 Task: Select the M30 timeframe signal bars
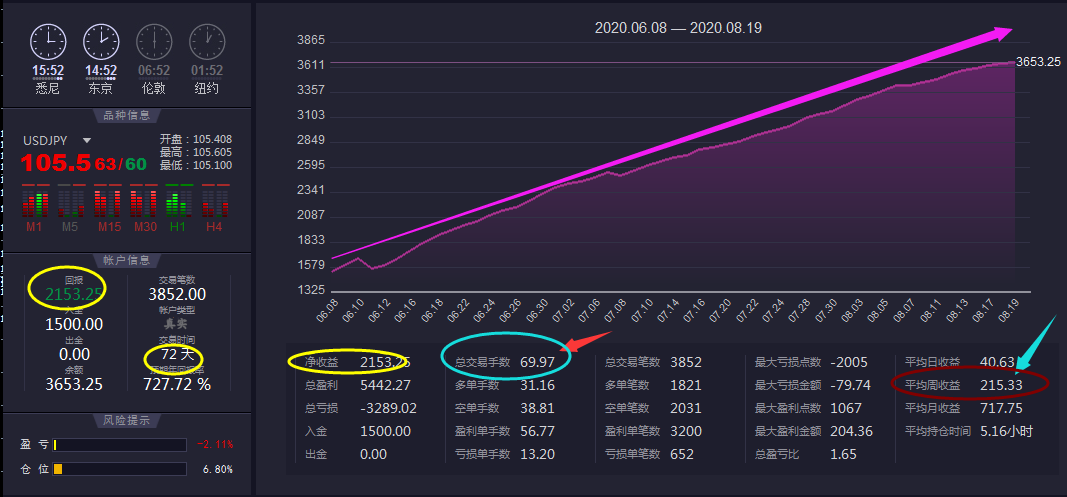coord(144,202)
